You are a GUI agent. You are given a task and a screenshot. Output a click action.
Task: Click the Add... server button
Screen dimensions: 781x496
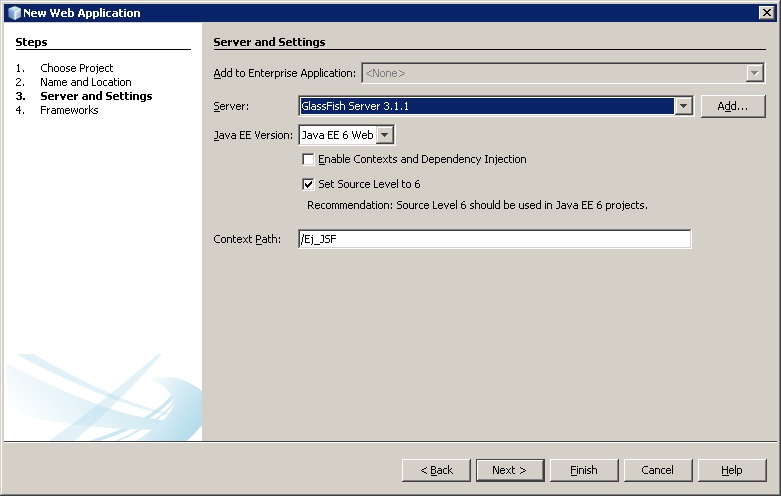[733, 106]
